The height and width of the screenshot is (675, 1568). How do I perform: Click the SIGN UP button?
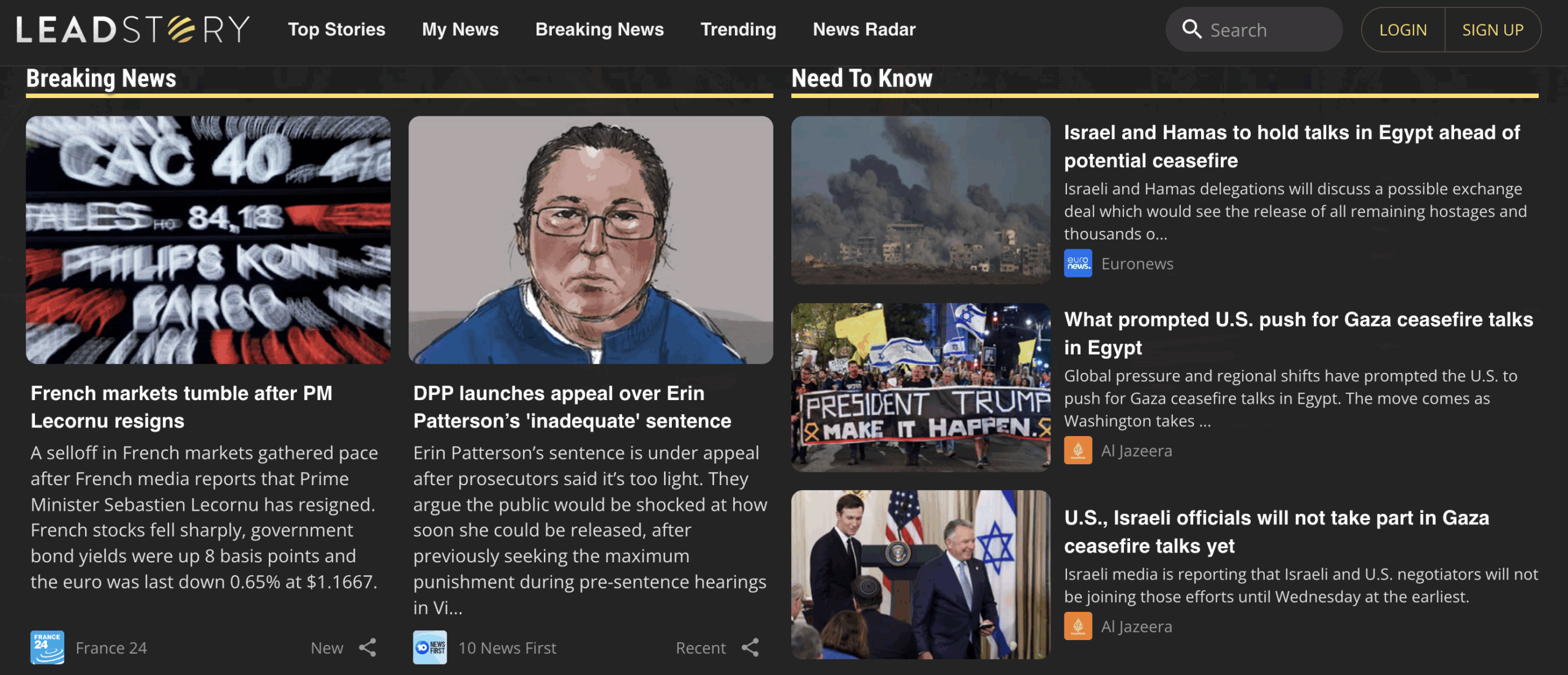pyautogui.click(x=1493, y=29)
